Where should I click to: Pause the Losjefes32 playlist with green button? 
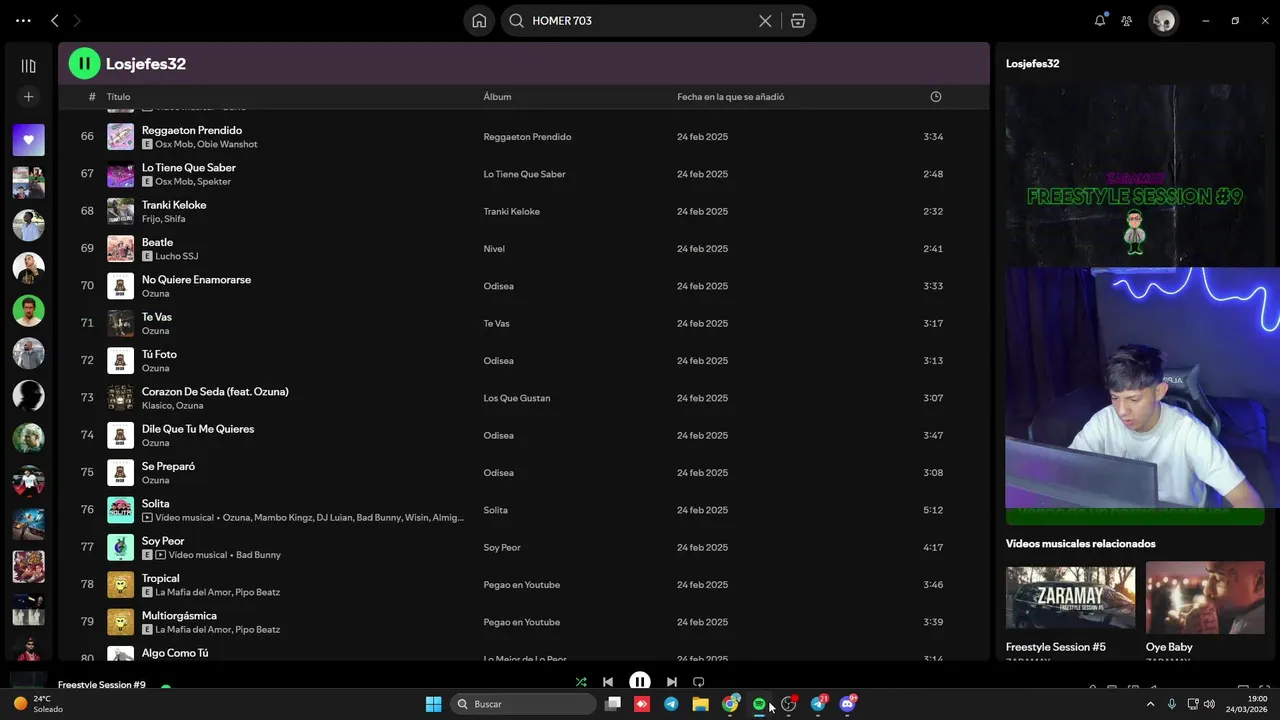click(84, 63)
